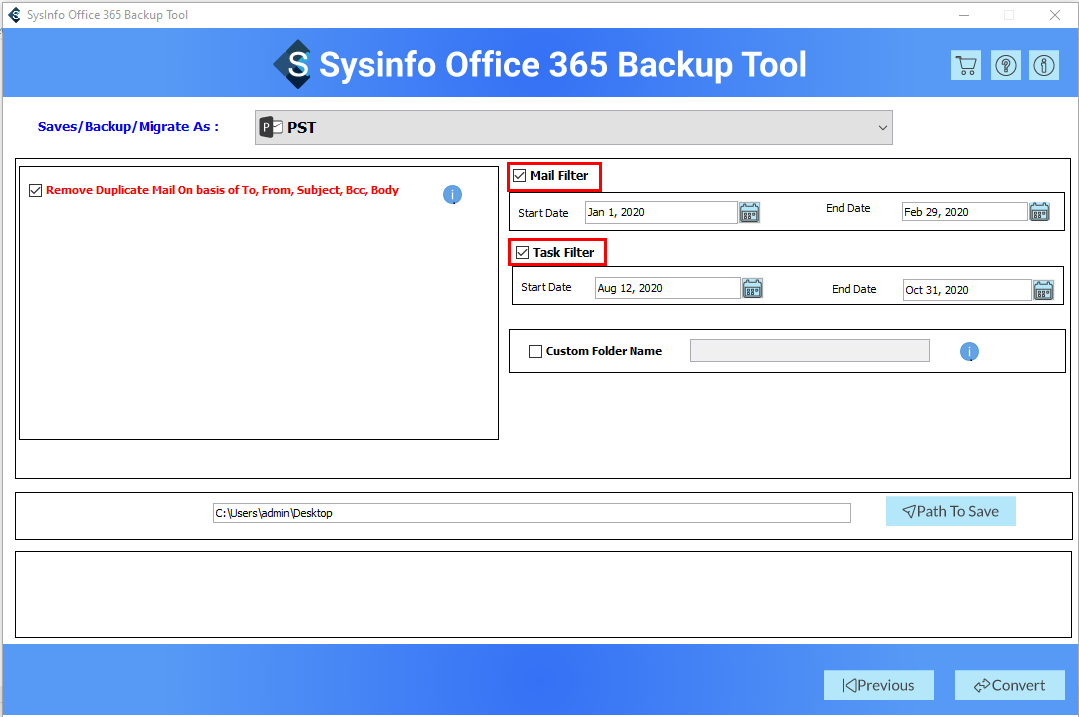1079x717 pixels.
Task: Minimize the SysInfo Office 365 Backup window
Action: 963,15
